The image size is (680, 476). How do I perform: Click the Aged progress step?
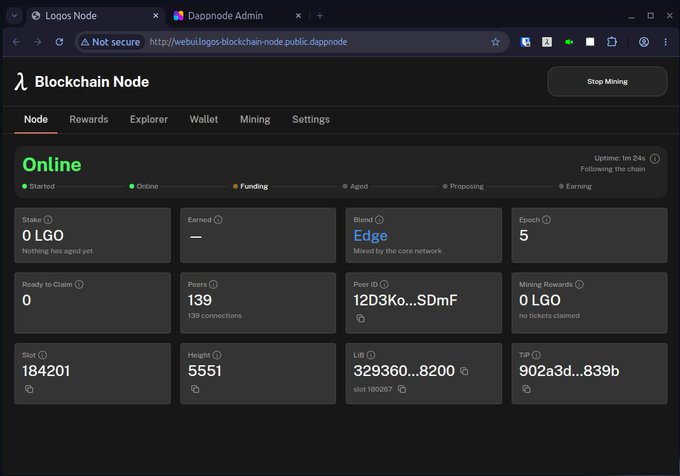pyautogui.click(x=355, y=186)
